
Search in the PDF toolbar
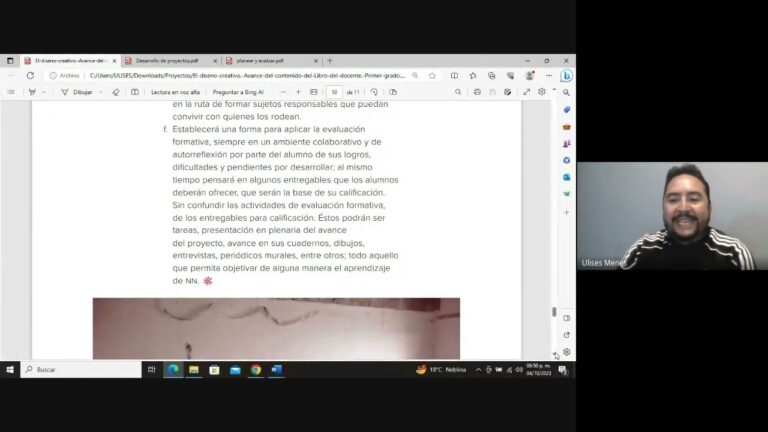click(458, 92)
